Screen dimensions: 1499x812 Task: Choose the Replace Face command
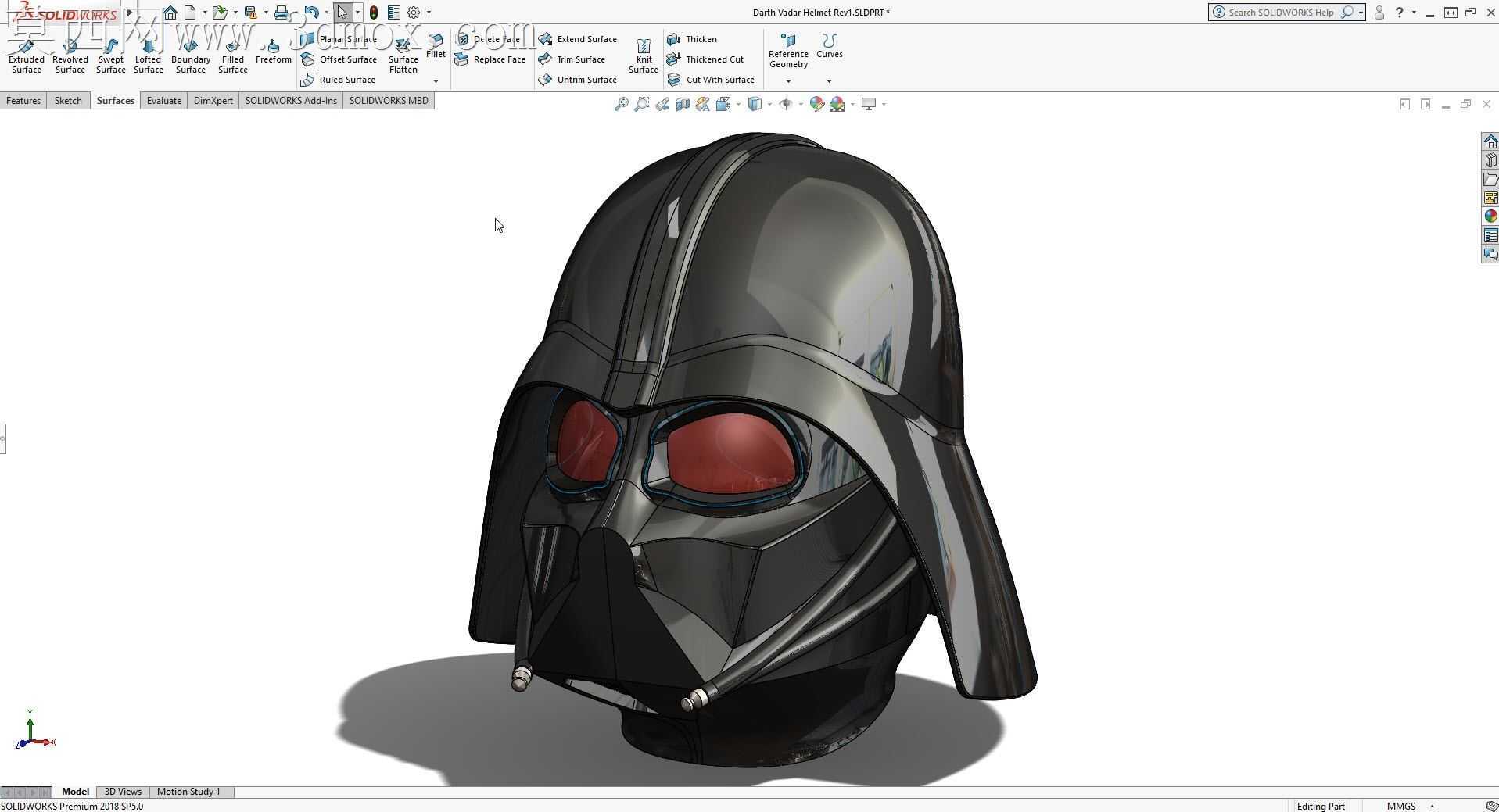point(490,59)
